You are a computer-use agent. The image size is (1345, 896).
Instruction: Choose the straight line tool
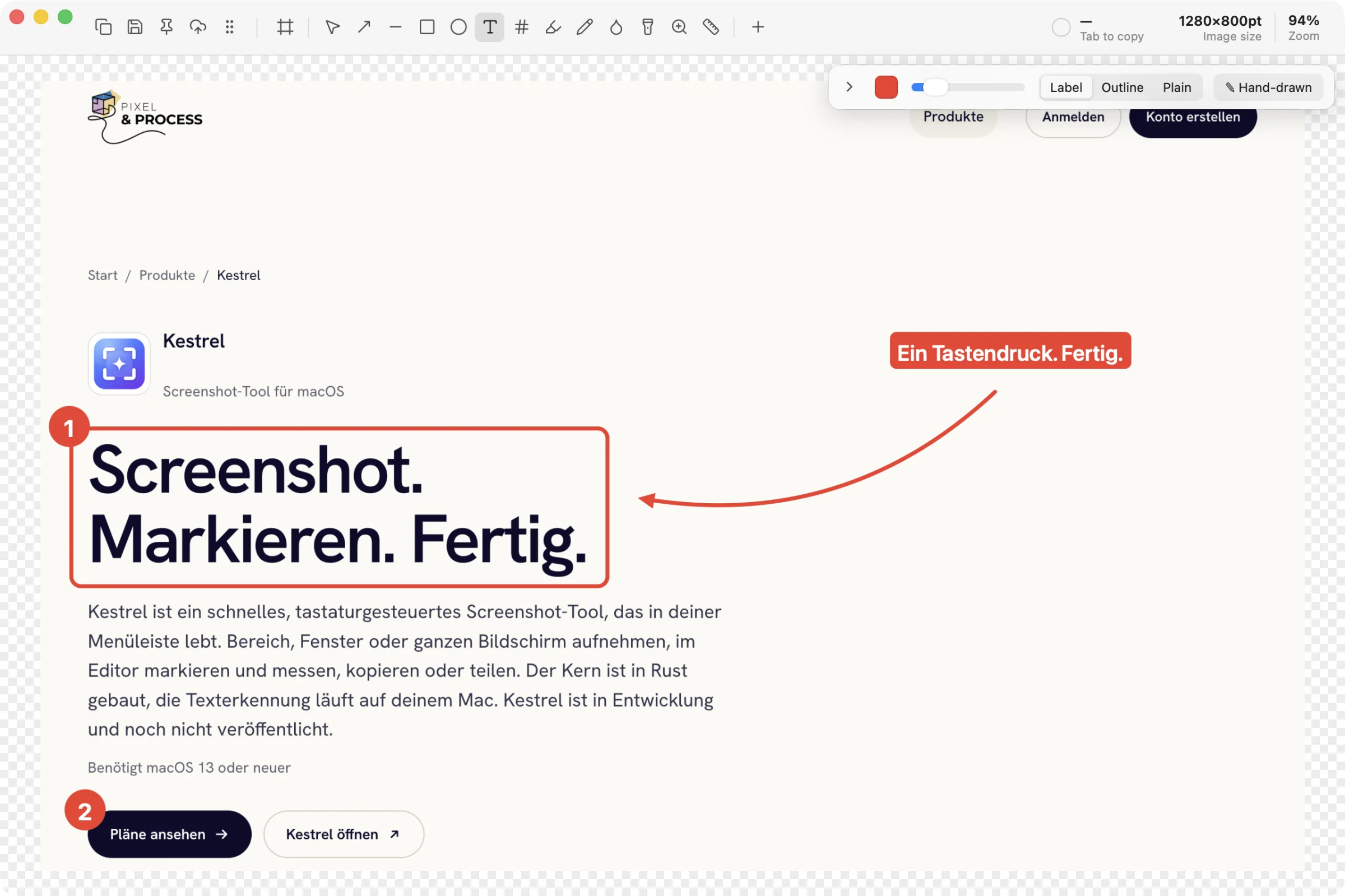pyautogui.click(x=396, y=27)
